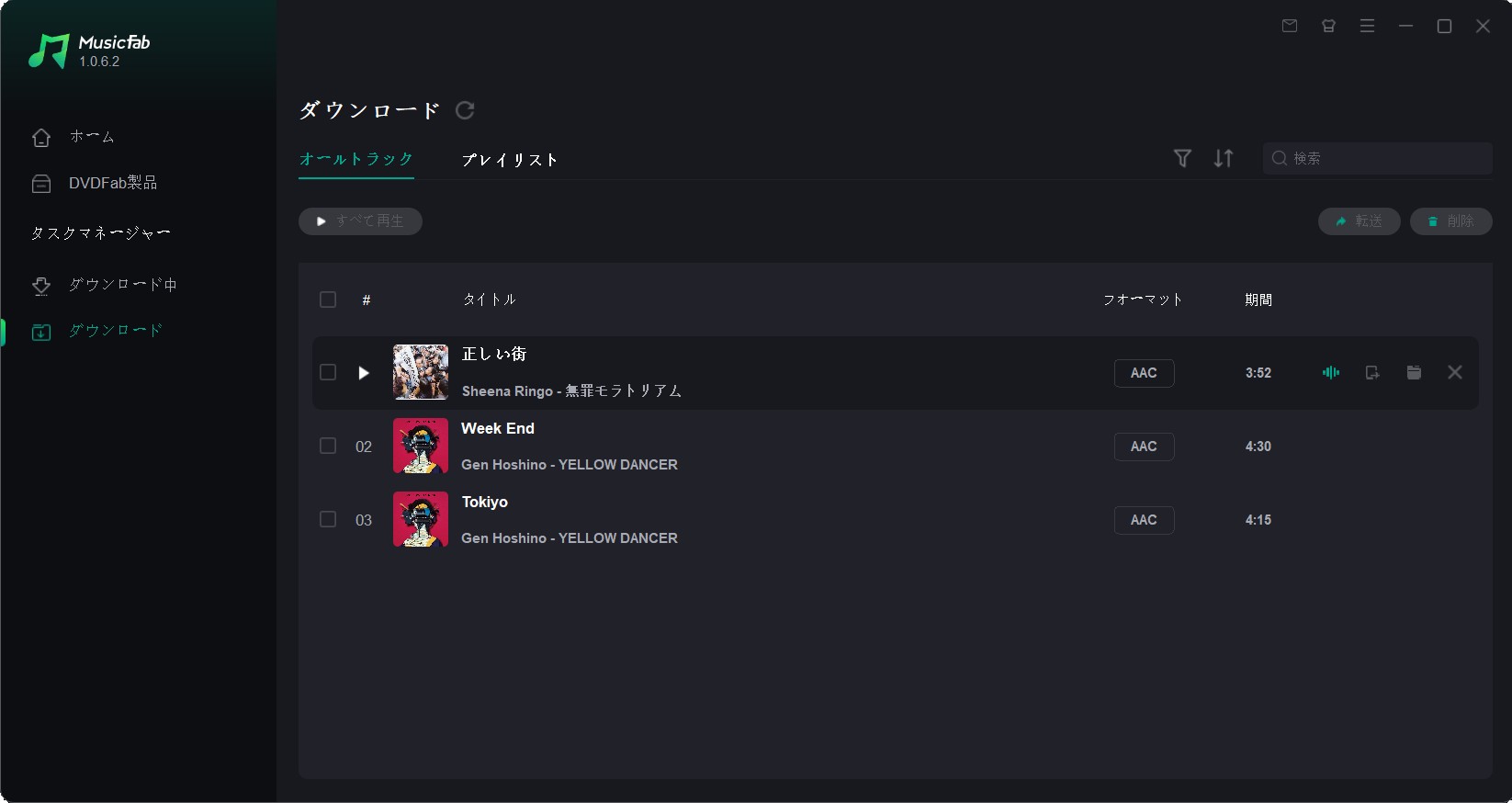Screen dimensions: 1512x803
Task: Click the transfer-to-device icon on 正しい街 row
Action: point(1372,372)
